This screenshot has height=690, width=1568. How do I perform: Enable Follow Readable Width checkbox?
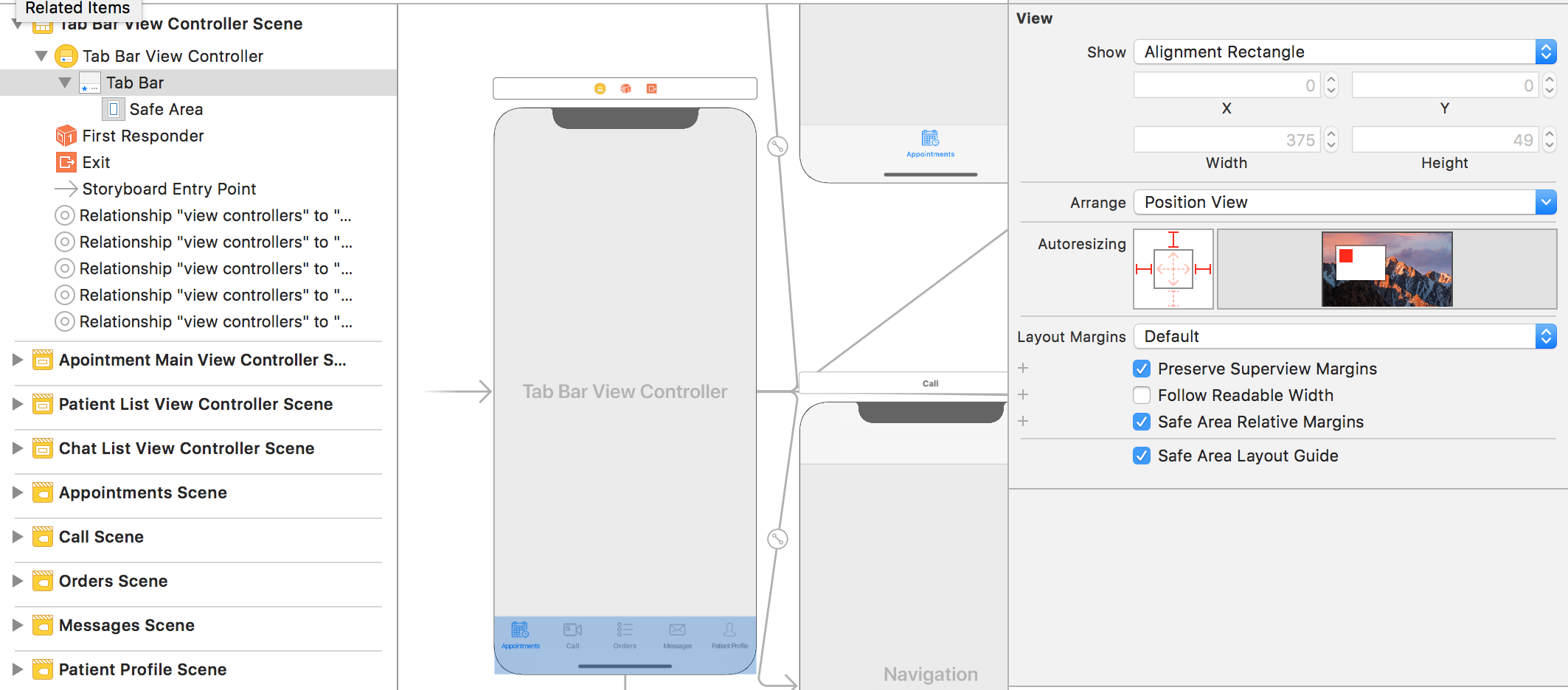point(1142,395)
